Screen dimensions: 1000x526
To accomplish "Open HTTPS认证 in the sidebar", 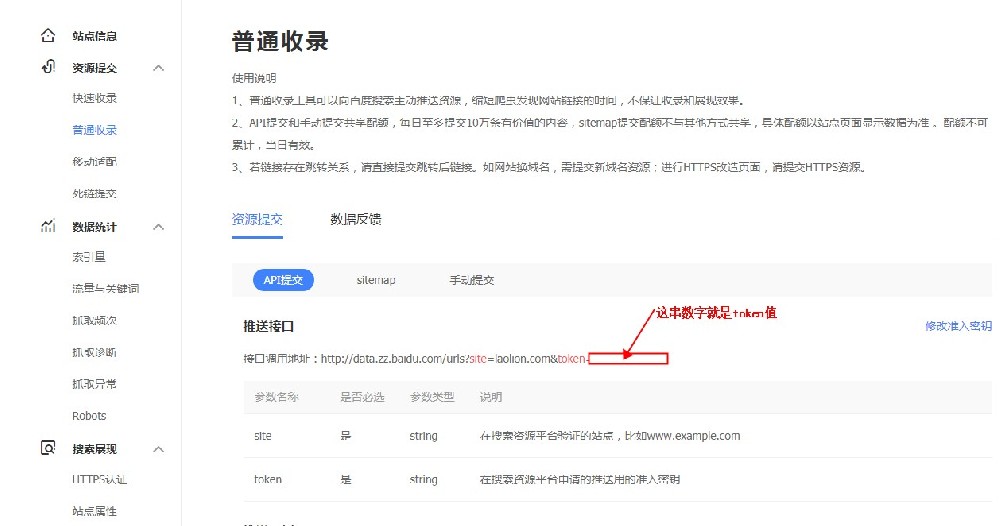I will 99,479.
